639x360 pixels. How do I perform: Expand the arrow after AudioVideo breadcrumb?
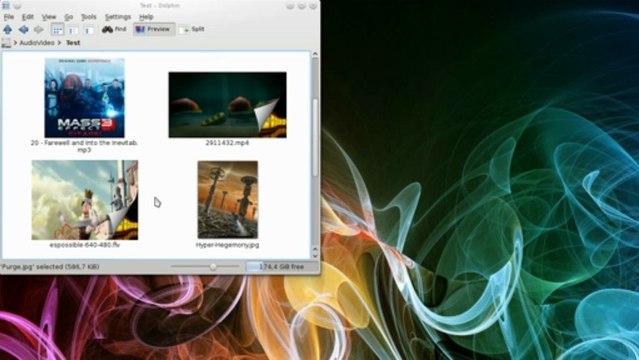click(x=59, y=42)
